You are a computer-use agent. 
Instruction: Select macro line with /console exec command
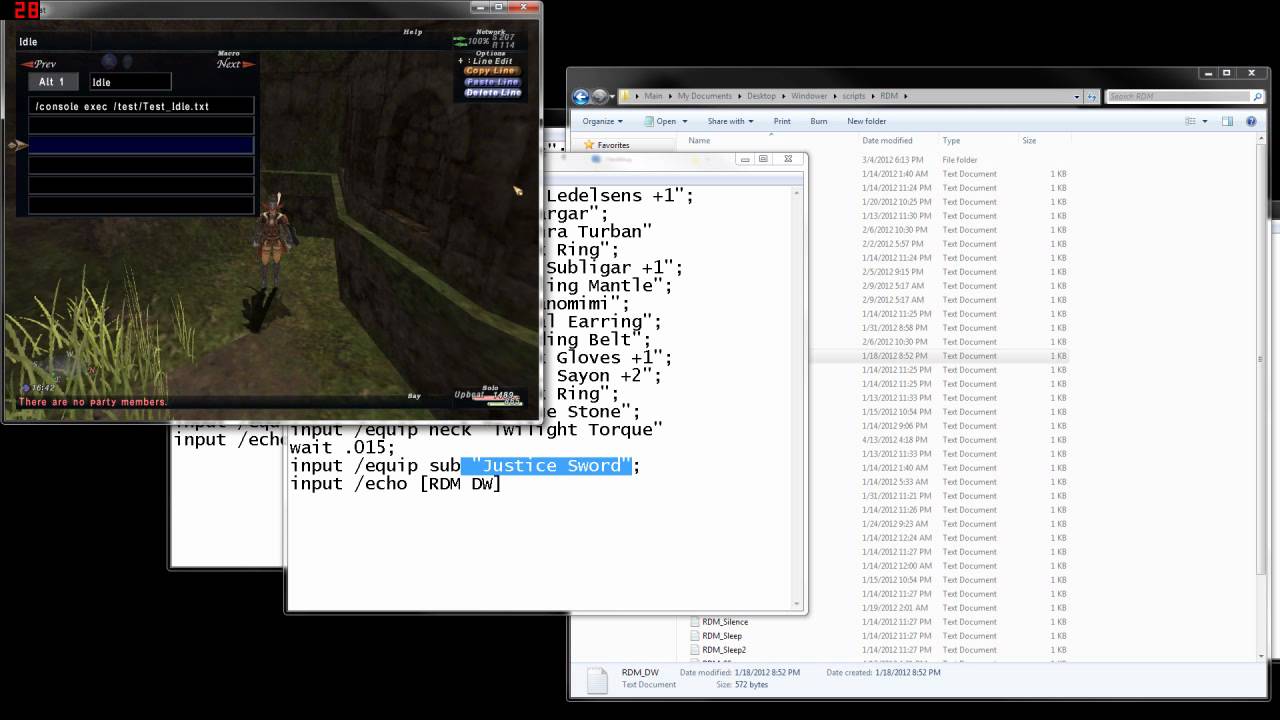pyautogui.click(x=141, y=106)
